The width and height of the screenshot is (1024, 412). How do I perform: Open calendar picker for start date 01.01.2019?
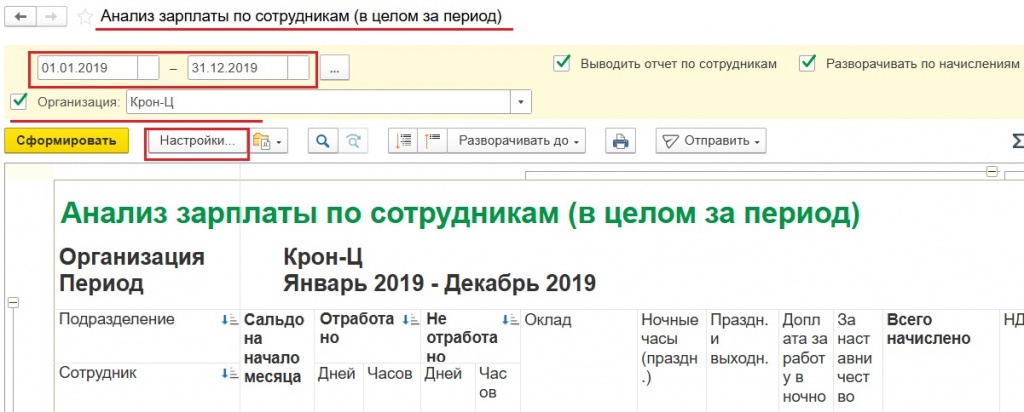pos(150,68)
